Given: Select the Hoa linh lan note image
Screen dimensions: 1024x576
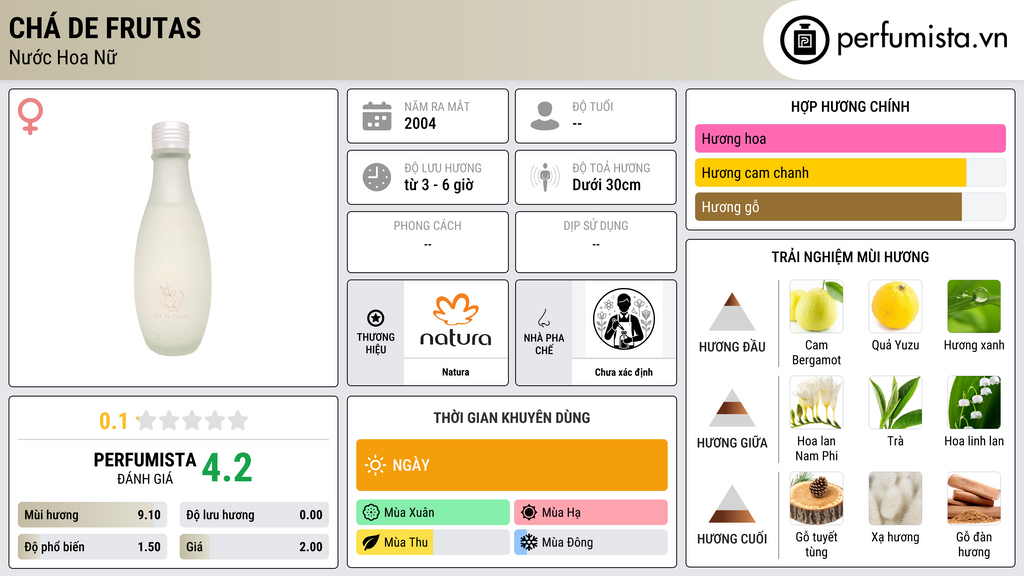Looking at the screenshot, I should [974, 402].
